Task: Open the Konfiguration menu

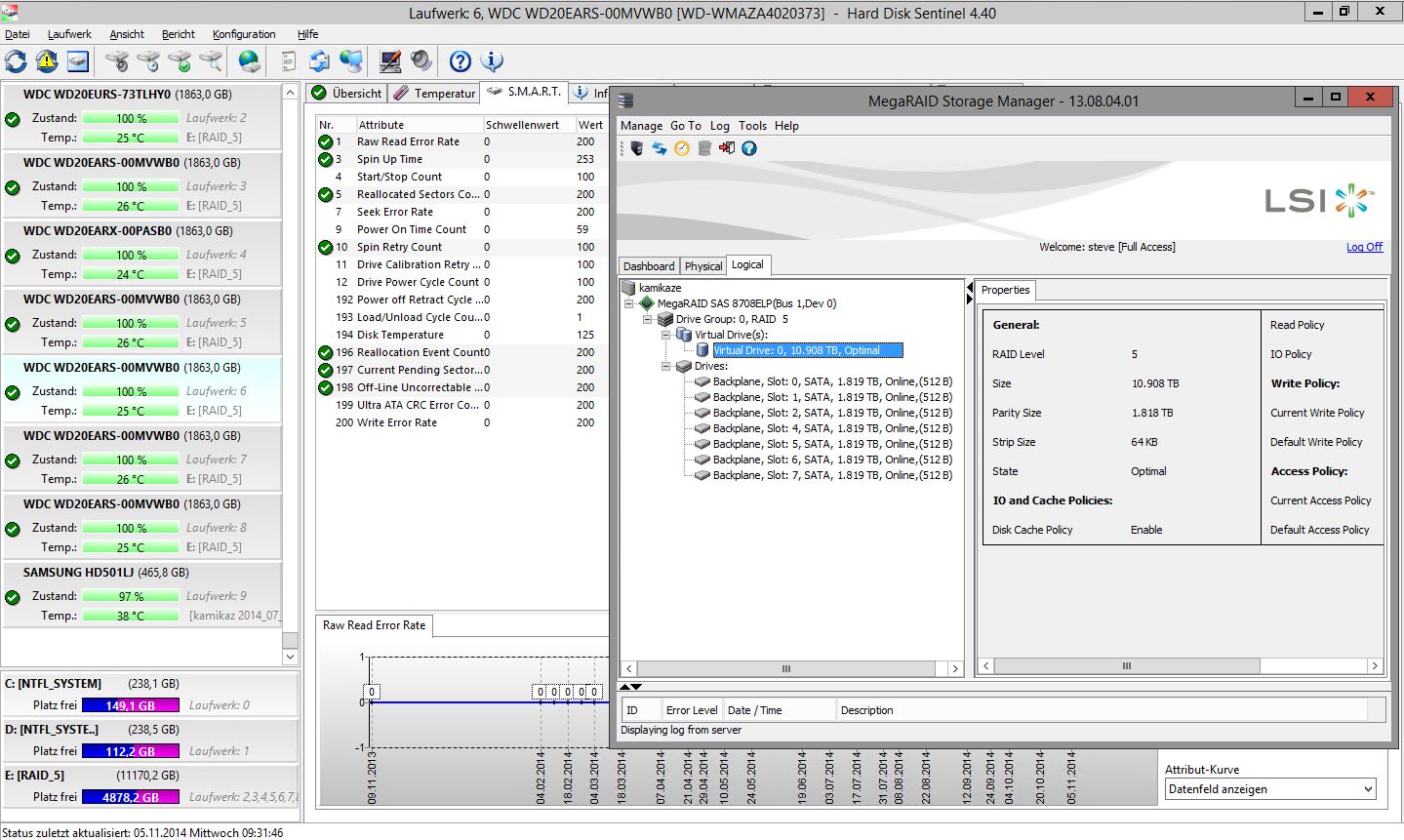Action: pyautogui.click(x=244, y=34)
